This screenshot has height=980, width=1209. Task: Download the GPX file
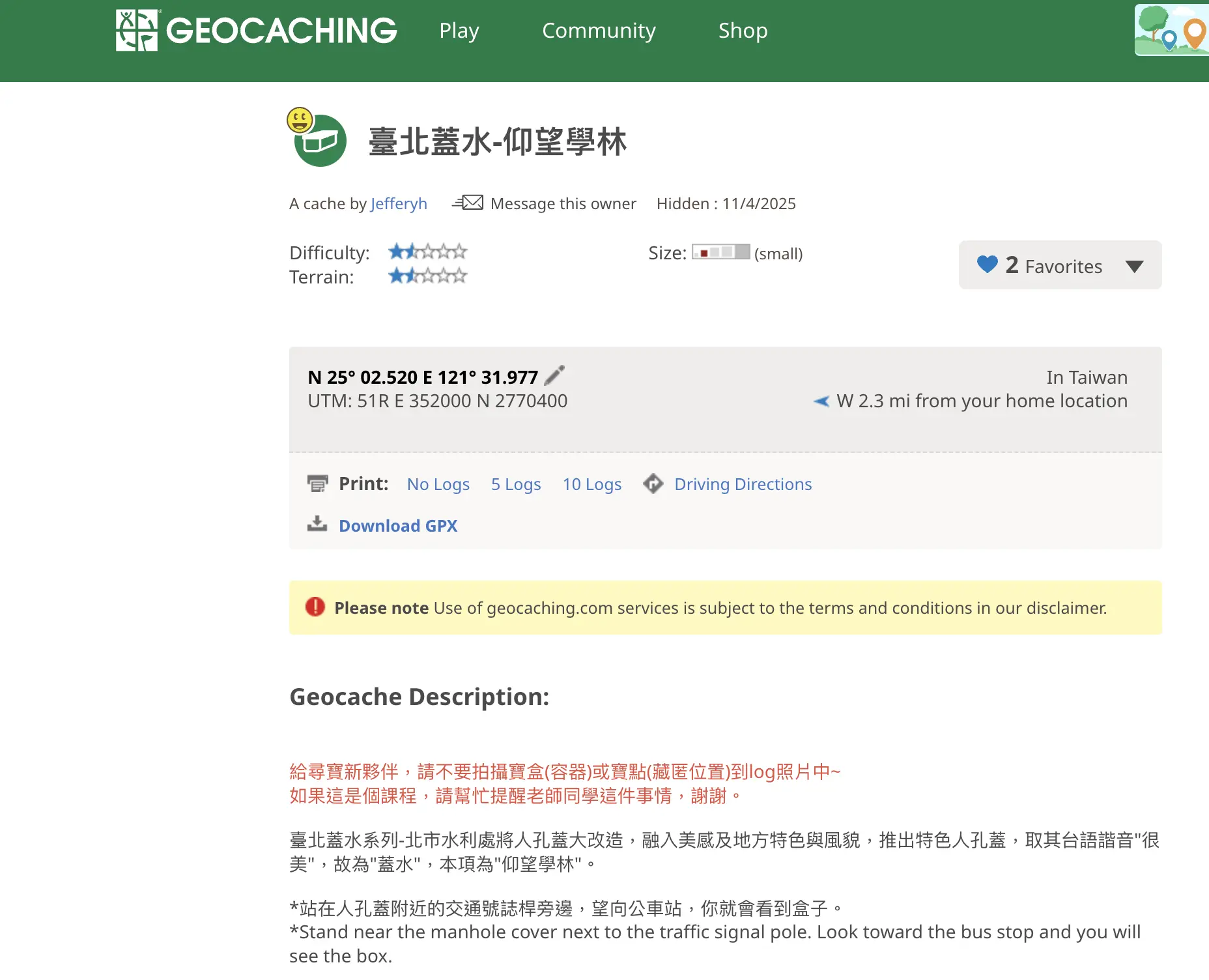coord(398,526)
